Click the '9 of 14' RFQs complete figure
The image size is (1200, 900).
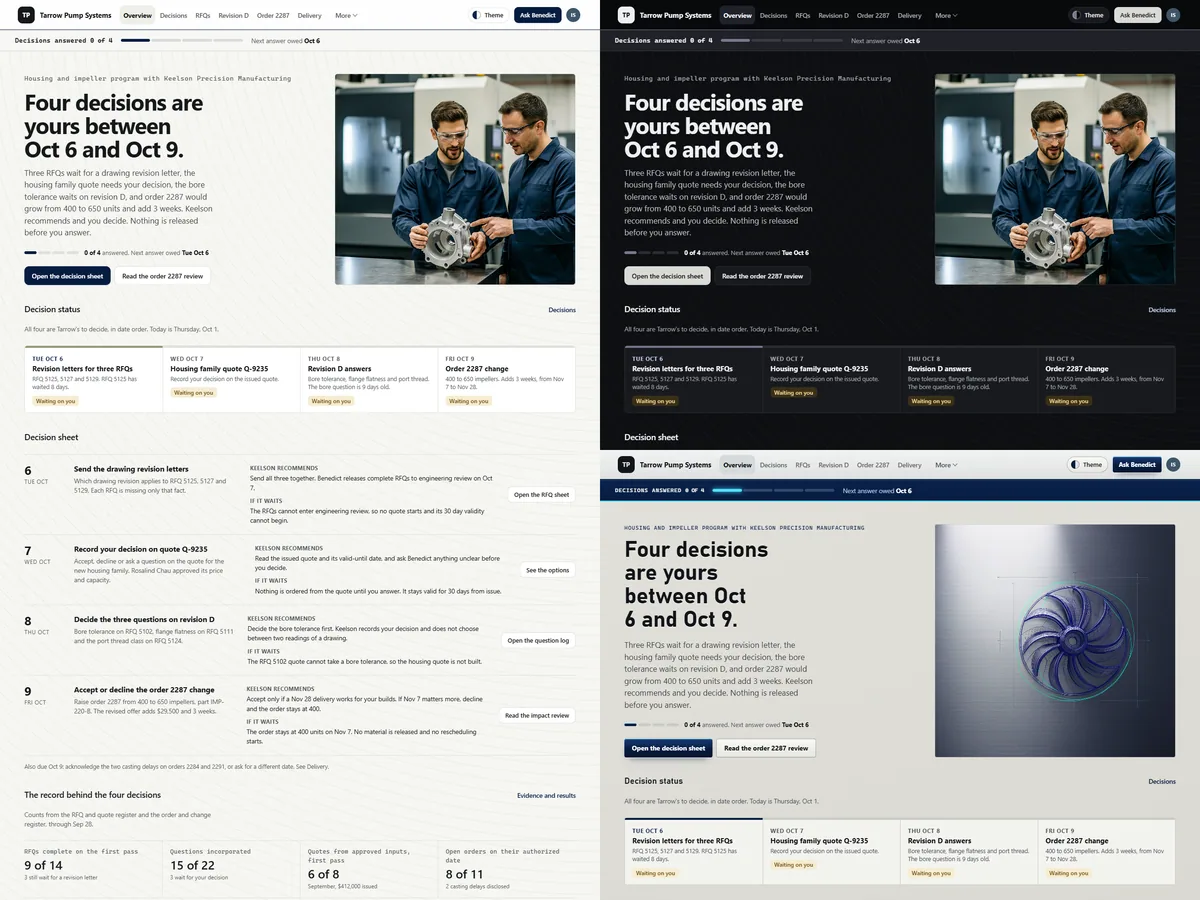click(x=43, y=865)
